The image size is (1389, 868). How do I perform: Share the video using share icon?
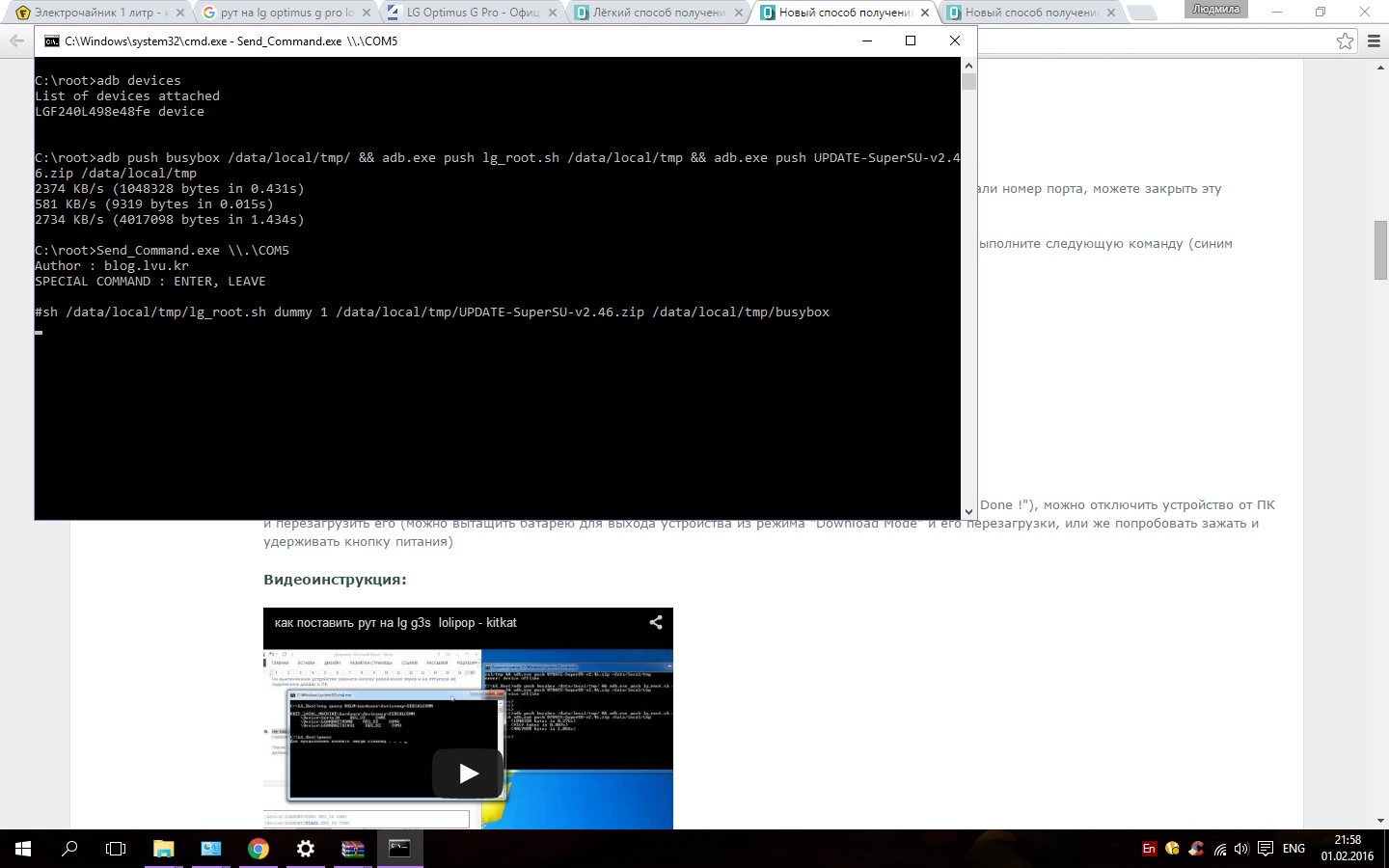pyautogui.click(x=656, y=623)
